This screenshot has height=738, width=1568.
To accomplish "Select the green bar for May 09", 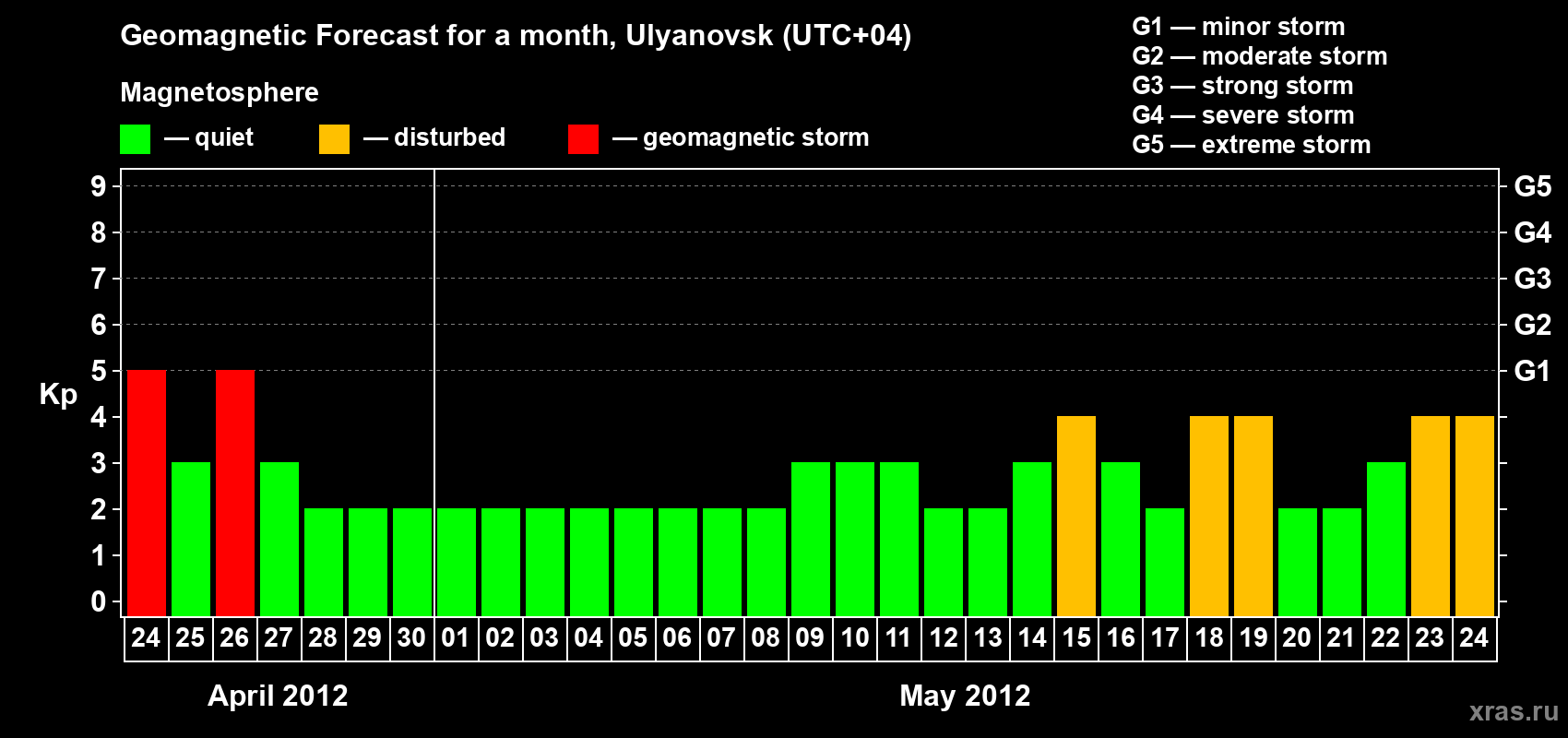I will (x=811, y=539).
